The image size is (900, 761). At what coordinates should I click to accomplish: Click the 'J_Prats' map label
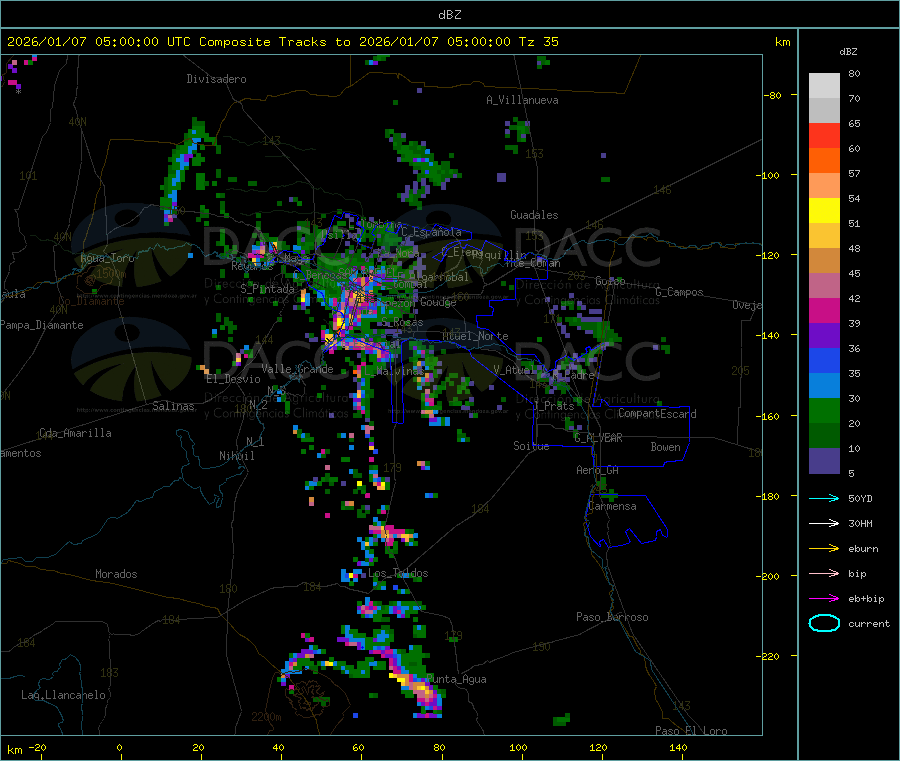tap(553, 405)
